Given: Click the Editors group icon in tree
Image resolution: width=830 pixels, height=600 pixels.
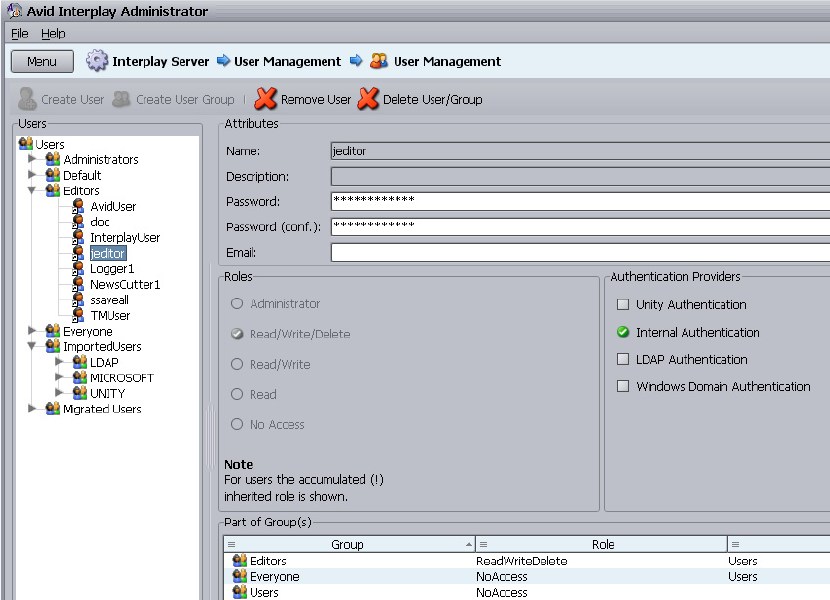Looking at the screenshot, I should (52, 190).
